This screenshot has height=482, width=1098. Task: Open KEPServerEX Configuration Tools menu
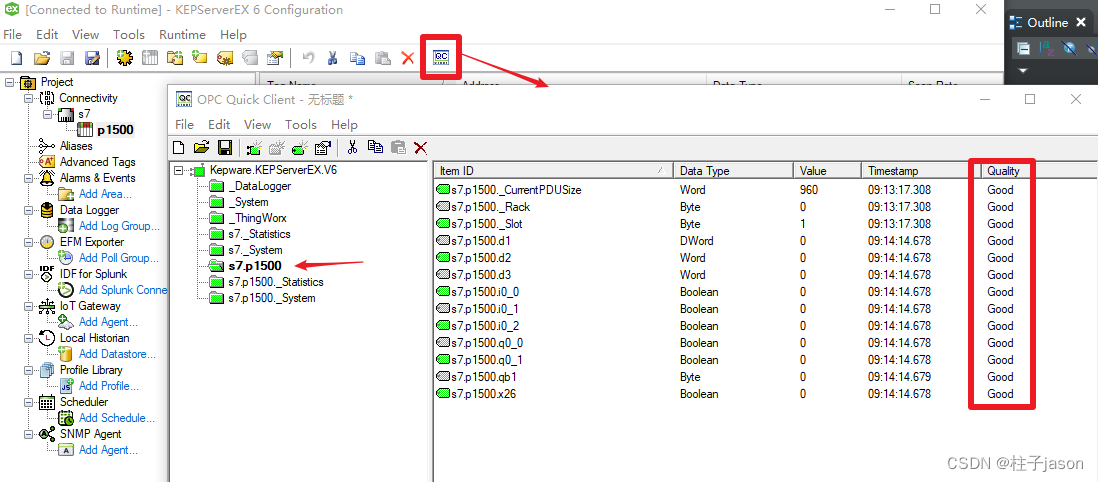(129, 34)
